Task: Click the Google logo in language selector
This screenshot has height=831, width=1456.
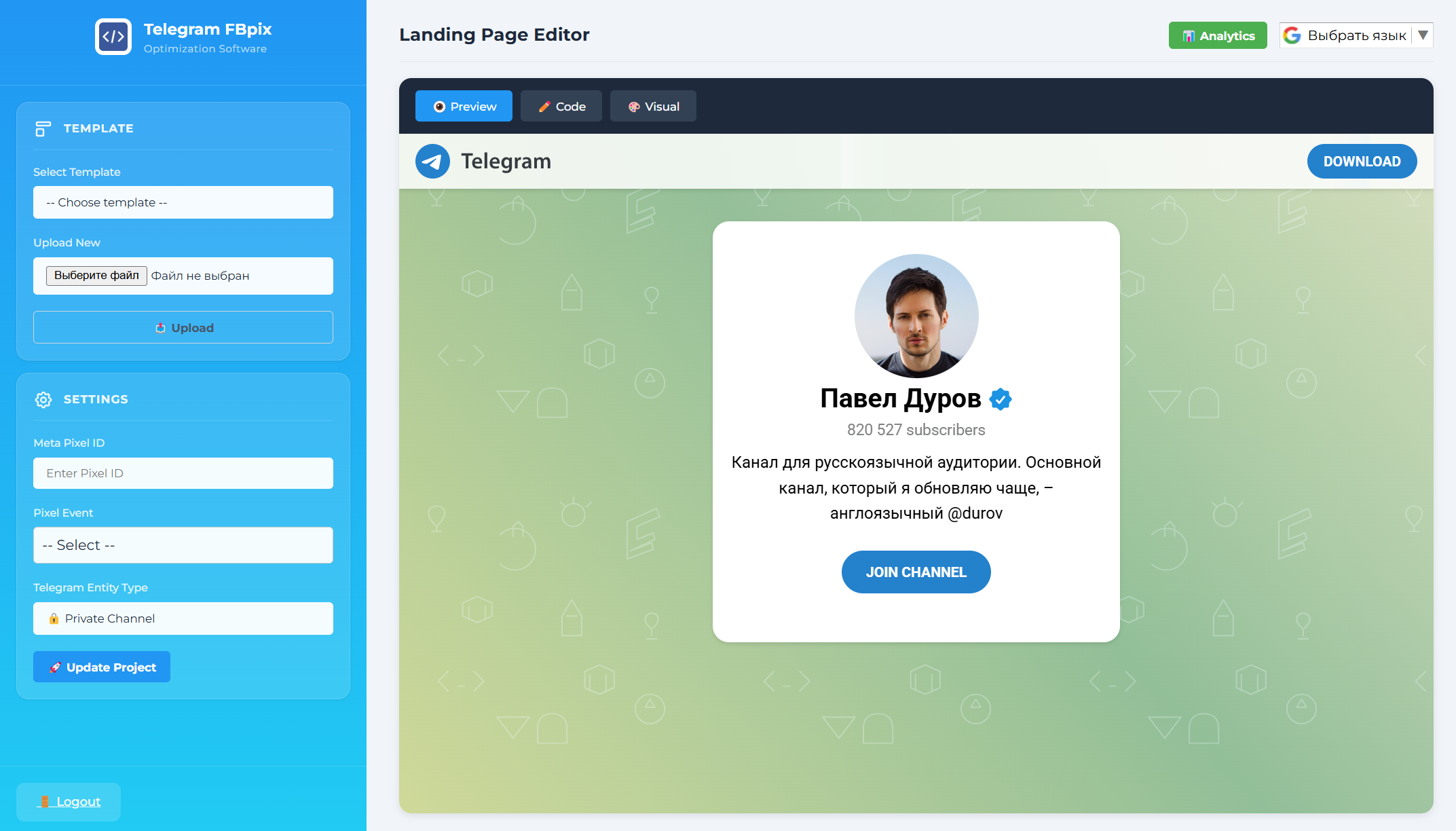Action: click(x=1292, y=35)
